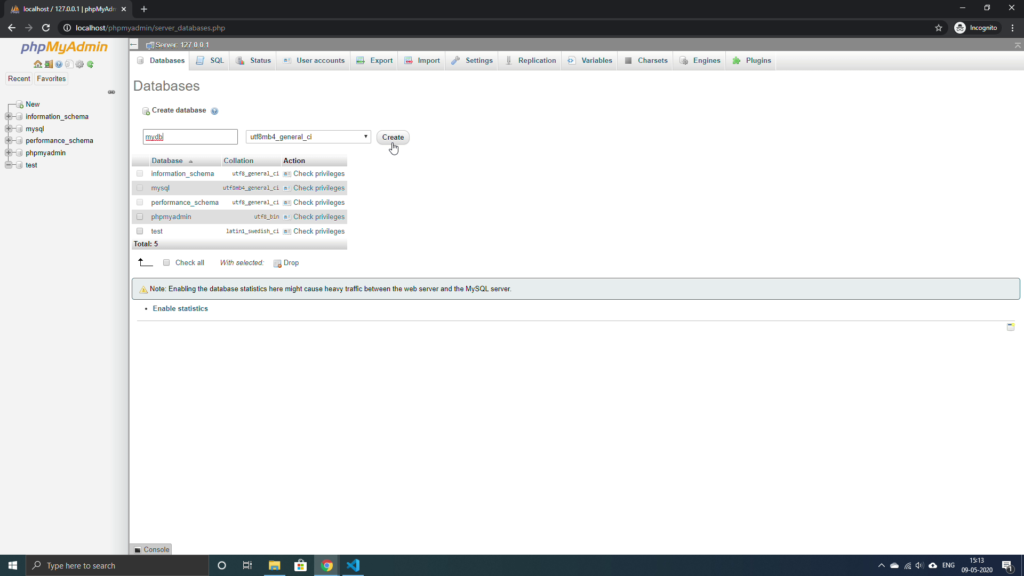Click the New database icon in tree
Viewport: 1024px width, 576px height.
click(20, 104)
